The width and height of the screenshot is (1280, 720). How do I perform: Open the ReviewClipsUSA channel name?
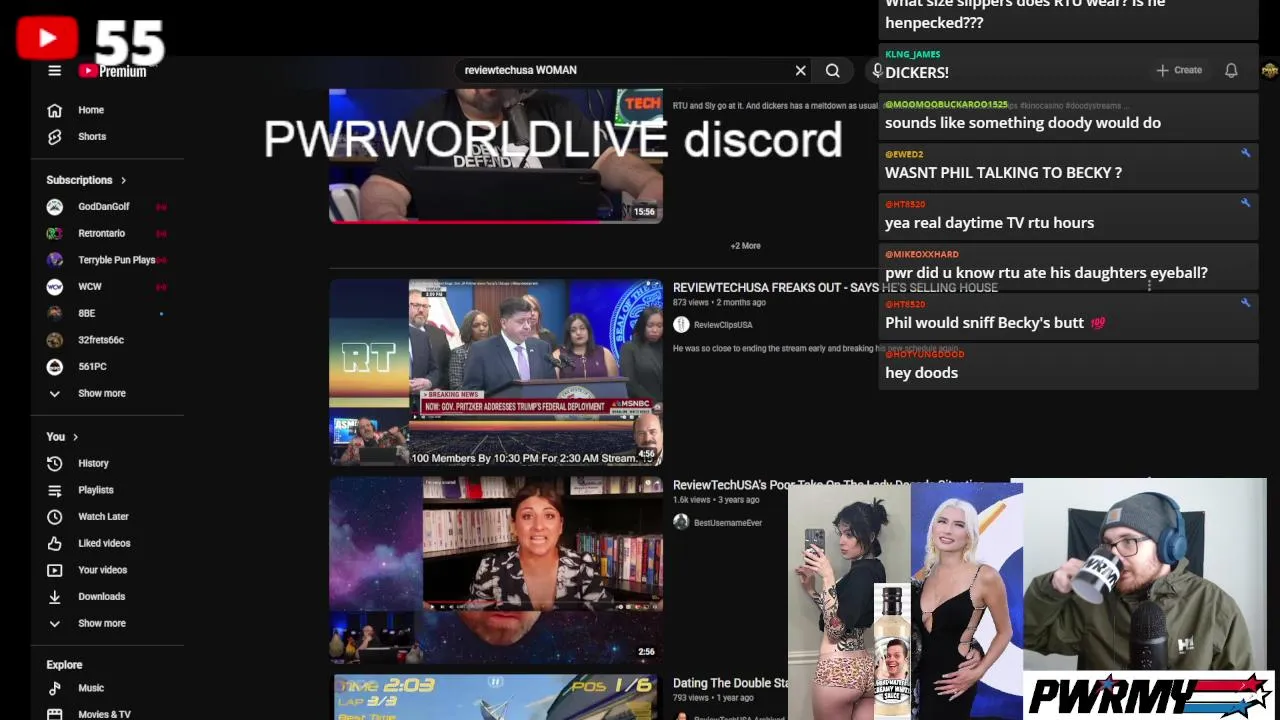(723, 325)
